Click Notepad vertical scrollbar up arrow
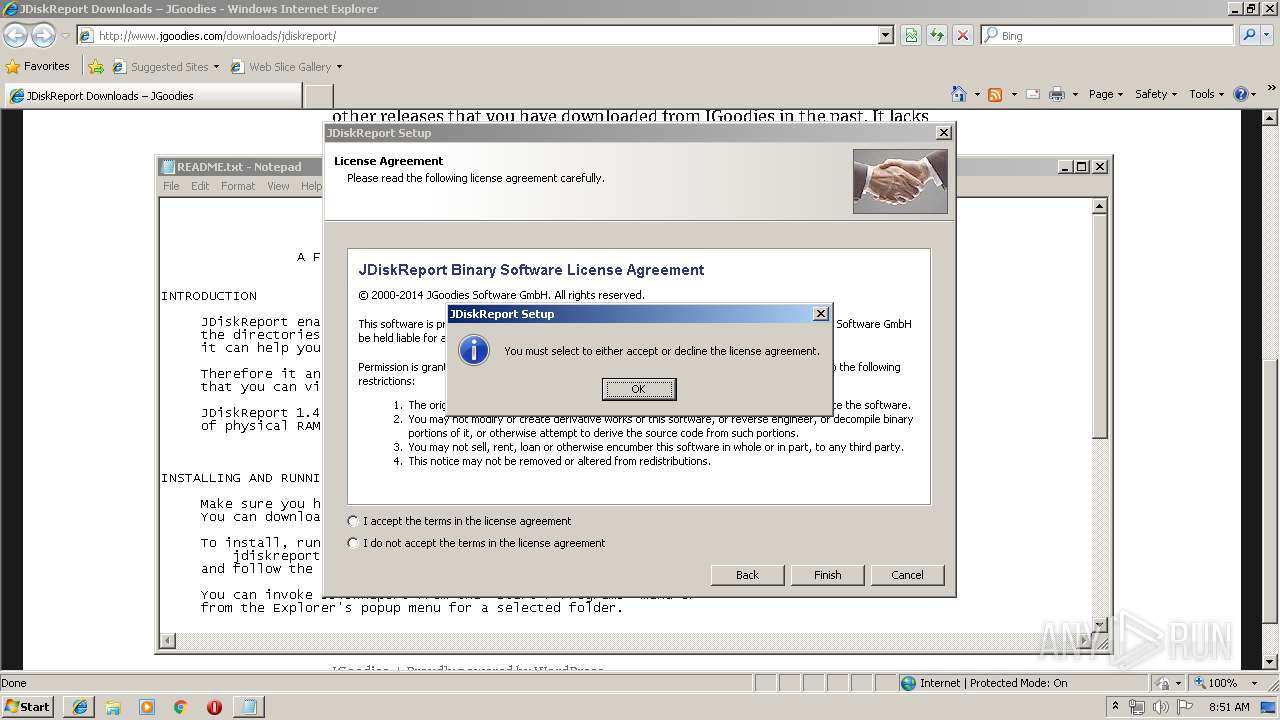1280x720 pixels. tap(1099, 206)
